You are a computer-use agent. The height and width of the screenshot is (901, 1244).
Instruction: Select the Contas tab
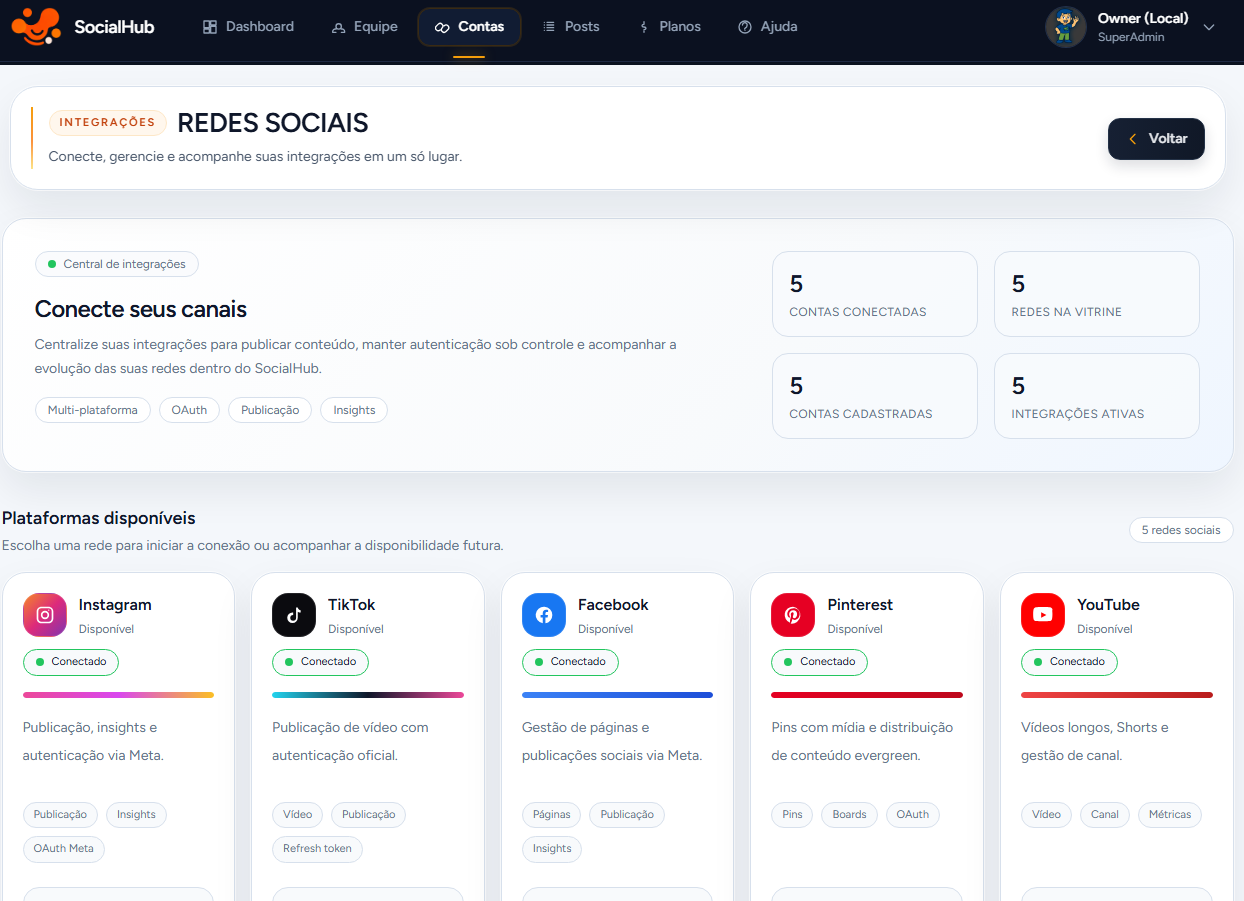(469, 27)
